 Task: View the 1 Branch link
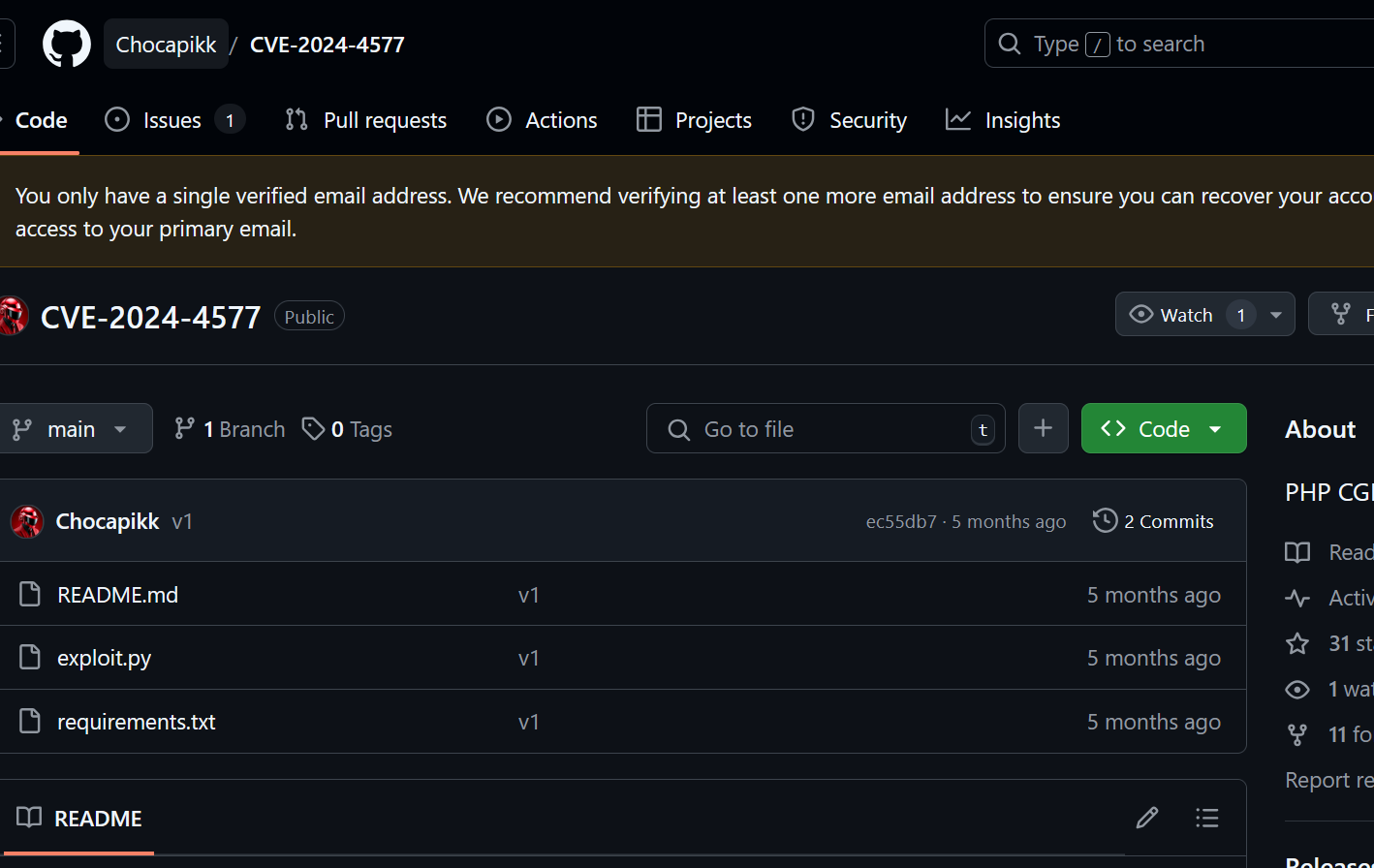tap(230, 429)
